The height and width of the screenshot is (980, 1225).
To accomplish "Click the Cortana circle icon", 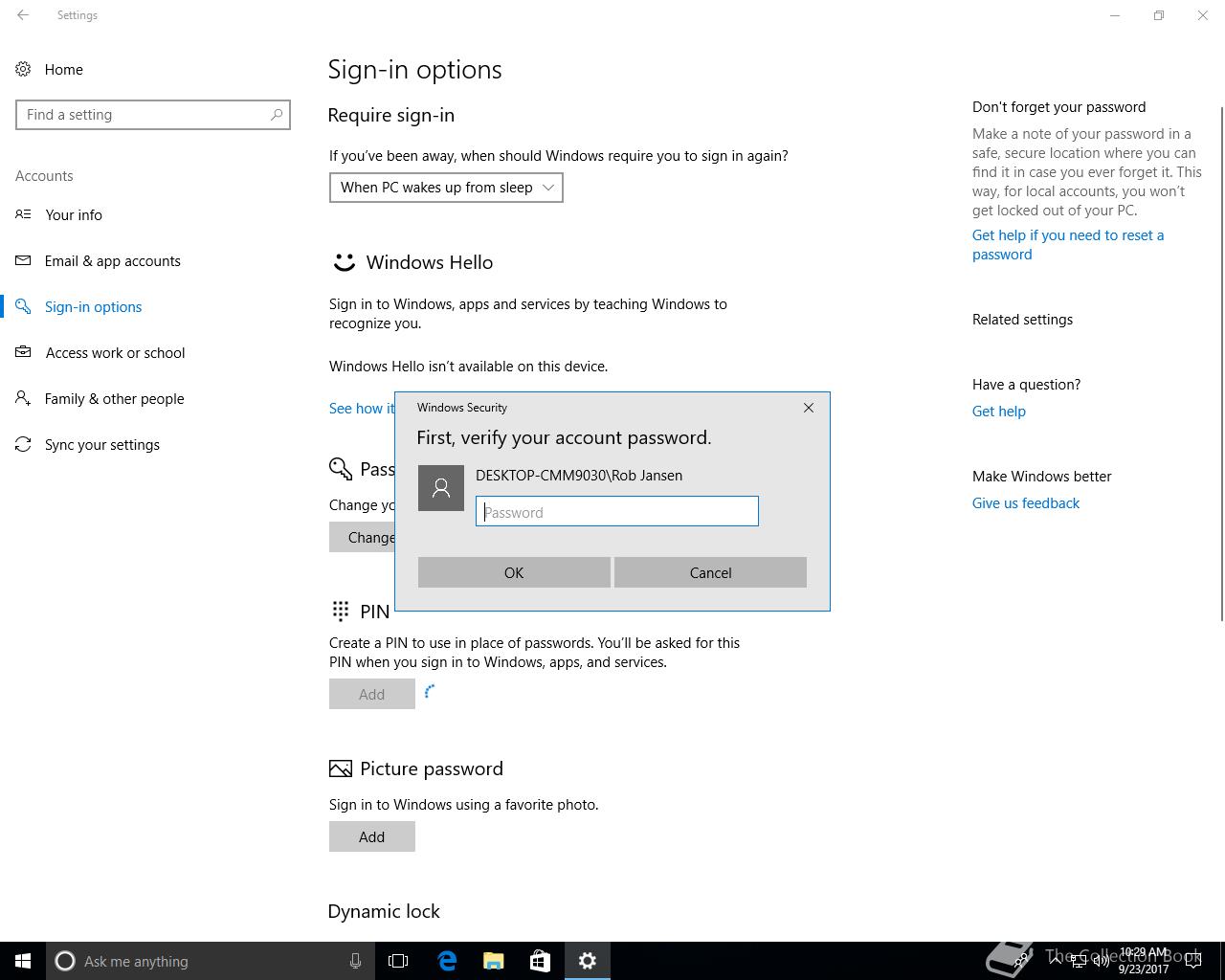I will (65, 961).
